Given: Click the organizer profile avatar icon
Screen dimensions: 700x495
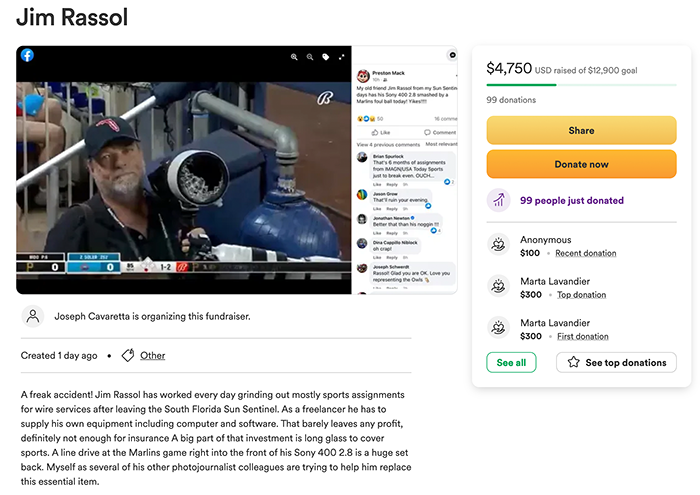Looking at the screenshot, I should tap(33, 316).
